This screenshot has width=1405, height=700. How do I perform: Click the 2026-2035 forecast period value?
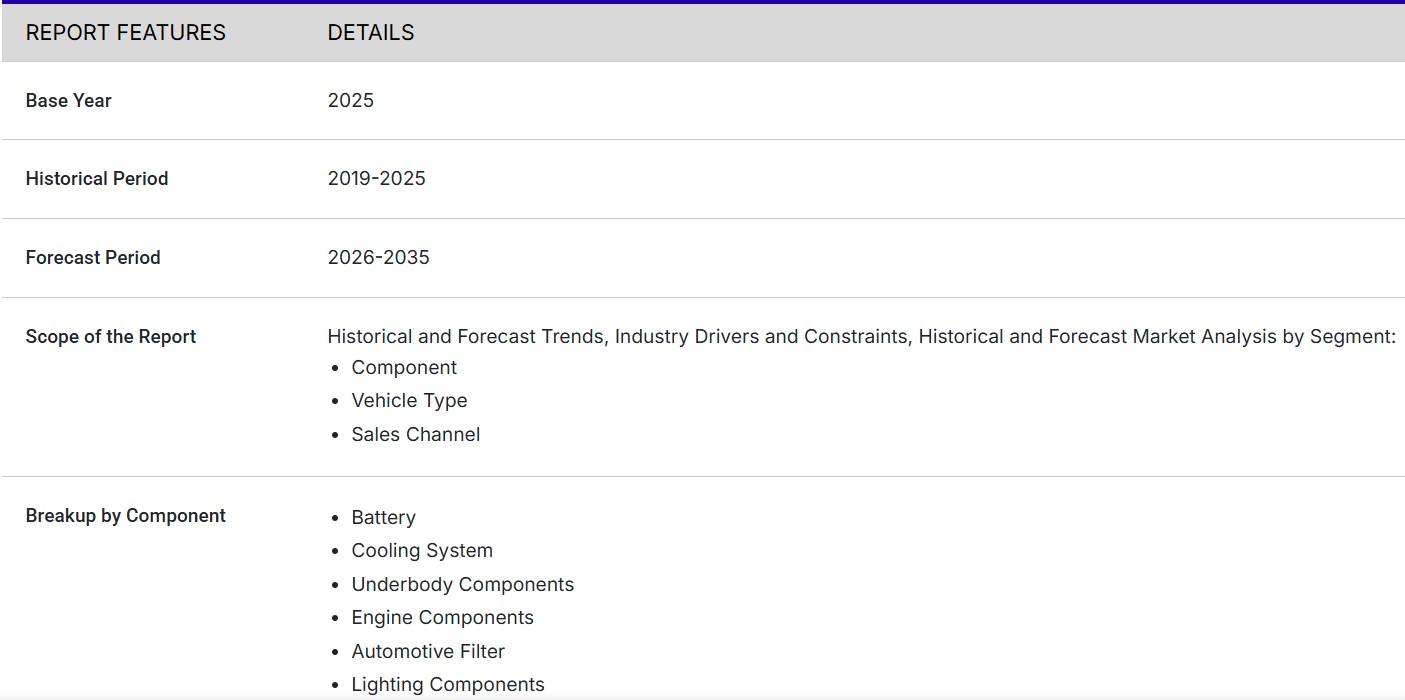click(378, 258)
